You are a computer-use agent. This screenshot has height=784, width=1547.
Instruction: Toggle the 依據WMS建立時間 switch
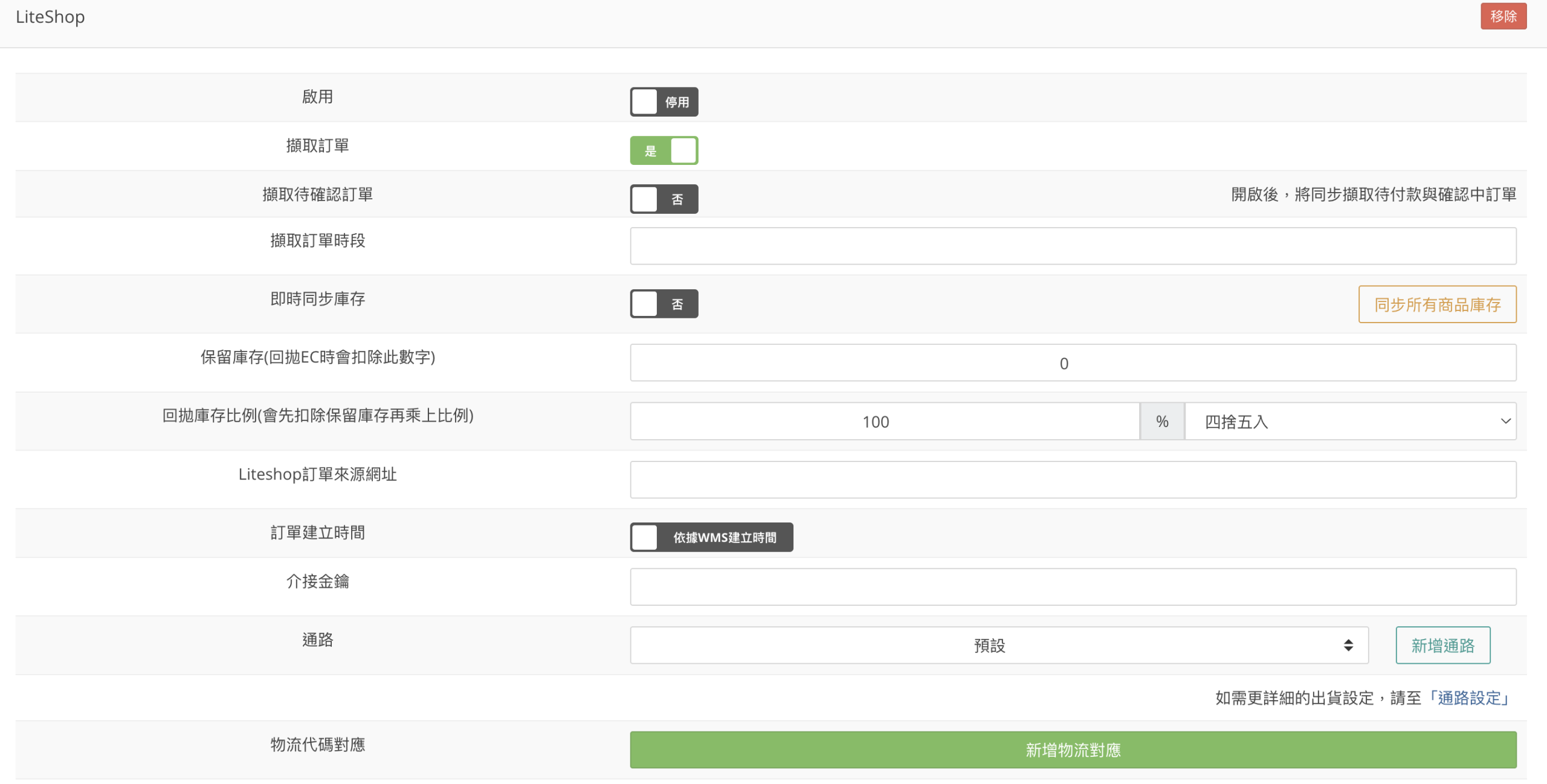(711, 537)
